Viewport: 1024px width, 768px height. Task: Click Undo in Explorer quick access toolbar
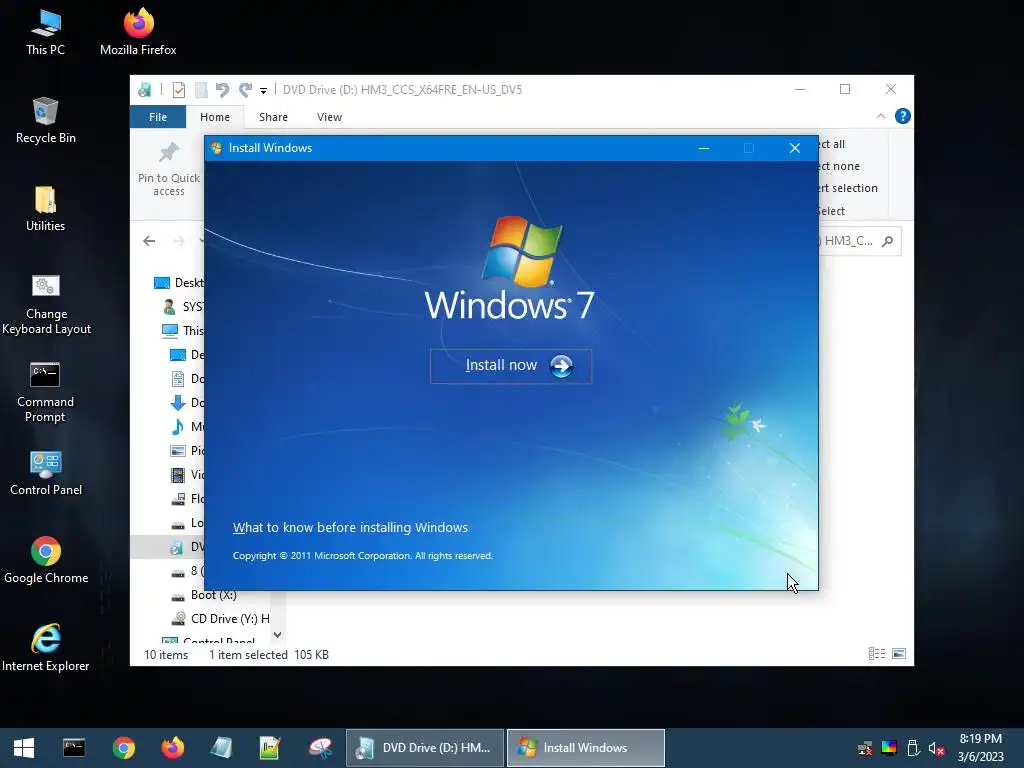222,90
